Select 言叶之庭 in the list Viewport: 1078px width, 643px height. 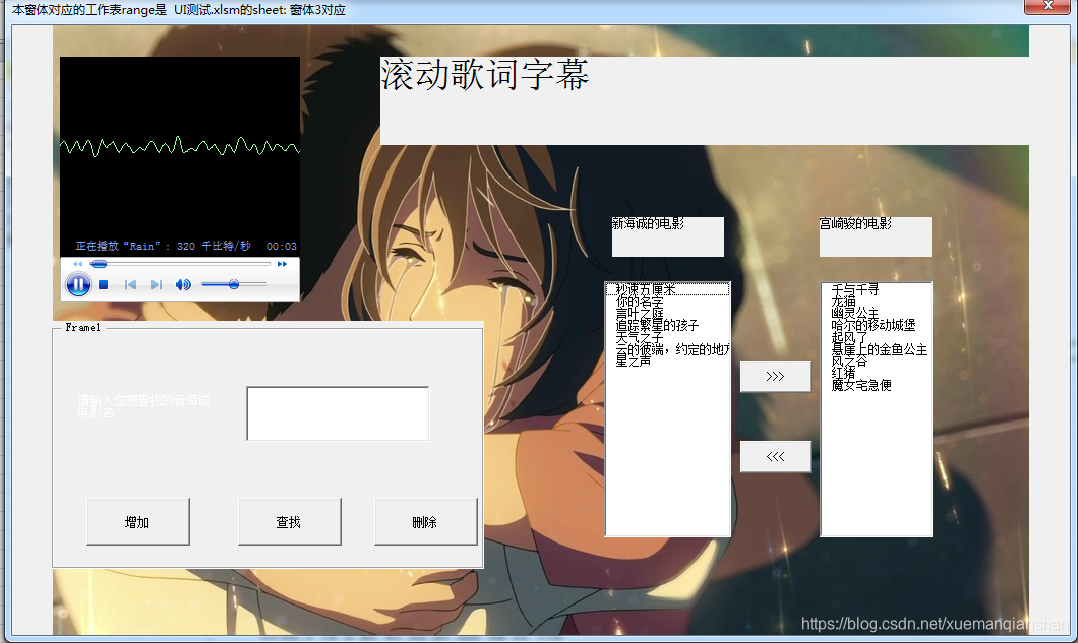click(667, 313)
